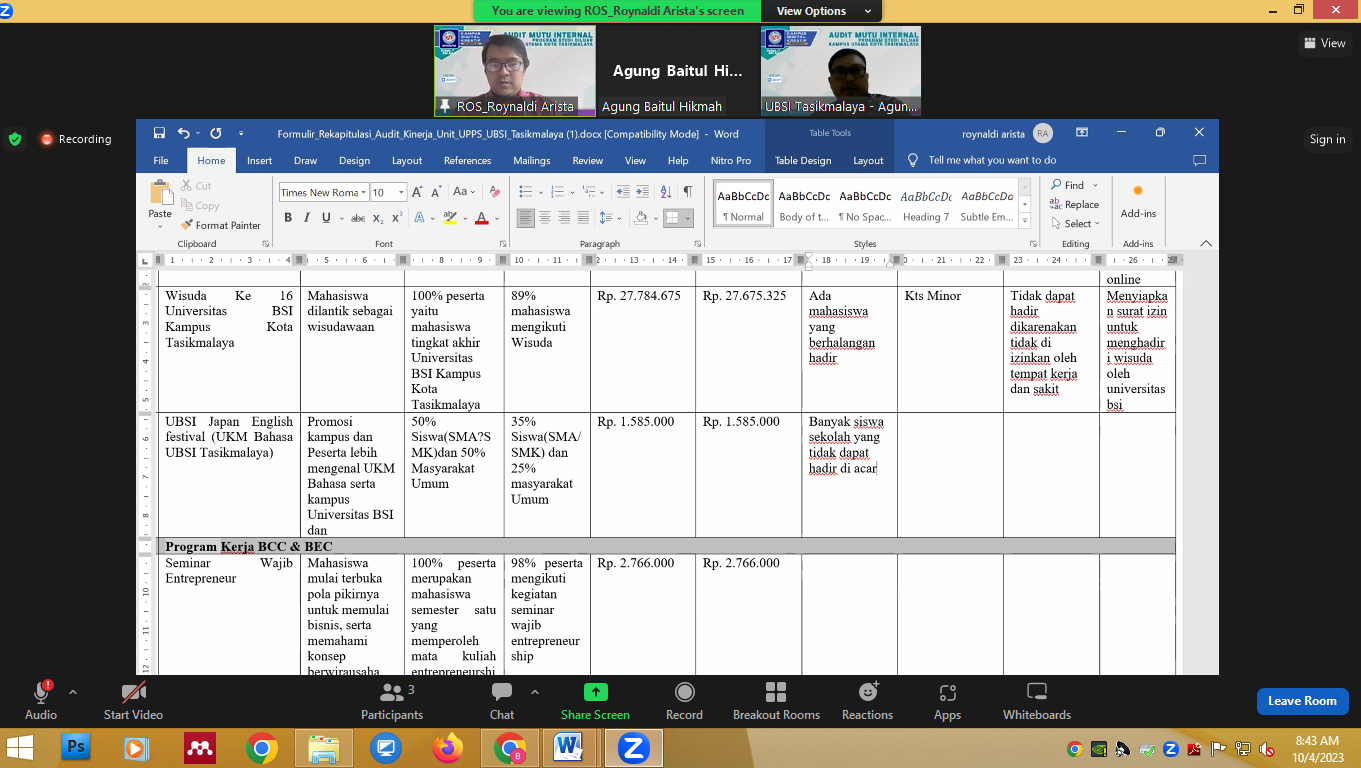
Task: Expand Find options arrow
Action: tap(1095, 185)
